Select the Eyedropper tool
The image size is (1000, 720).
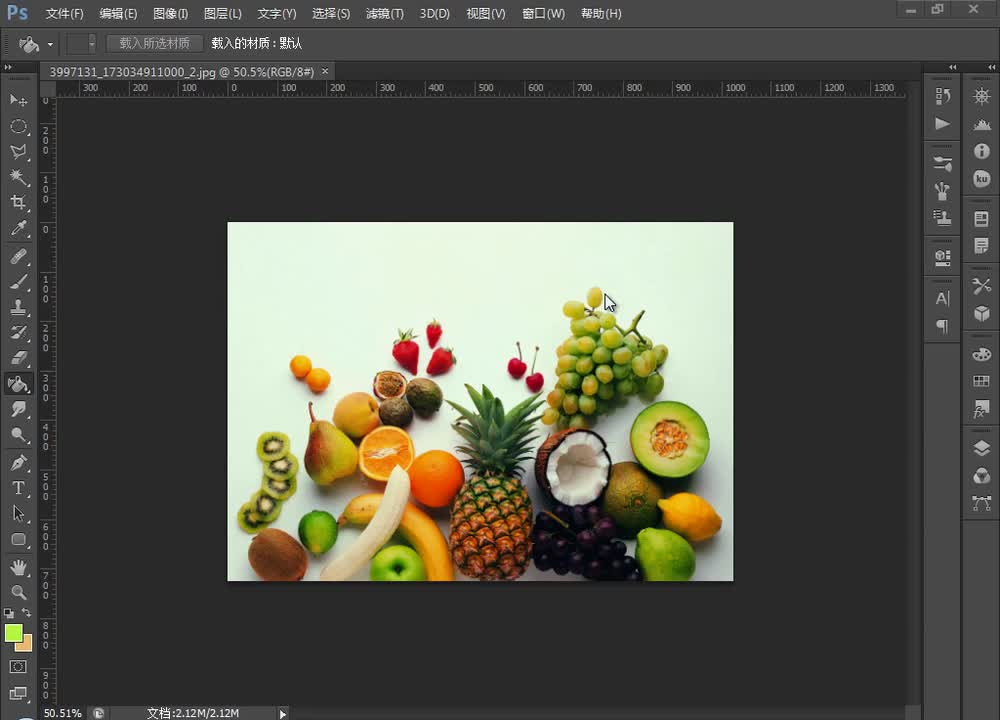click(x=18, y=229)
